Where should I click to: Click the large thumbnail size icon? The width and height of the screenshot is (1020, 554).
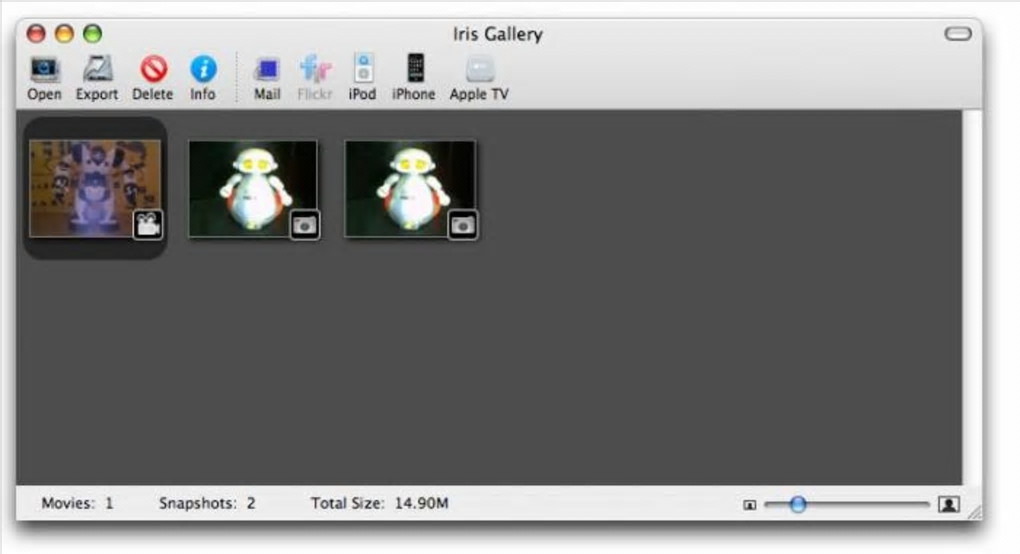949,504
